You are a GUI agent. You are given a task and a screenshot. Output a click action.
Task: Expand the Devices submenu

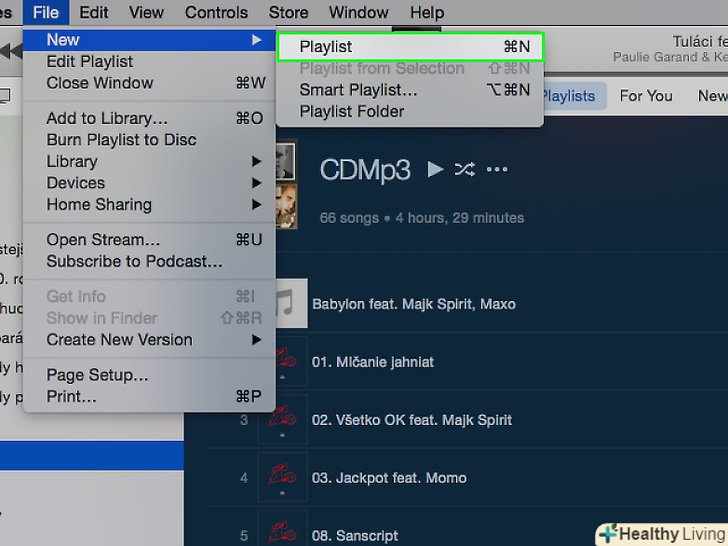click(149, 183)
